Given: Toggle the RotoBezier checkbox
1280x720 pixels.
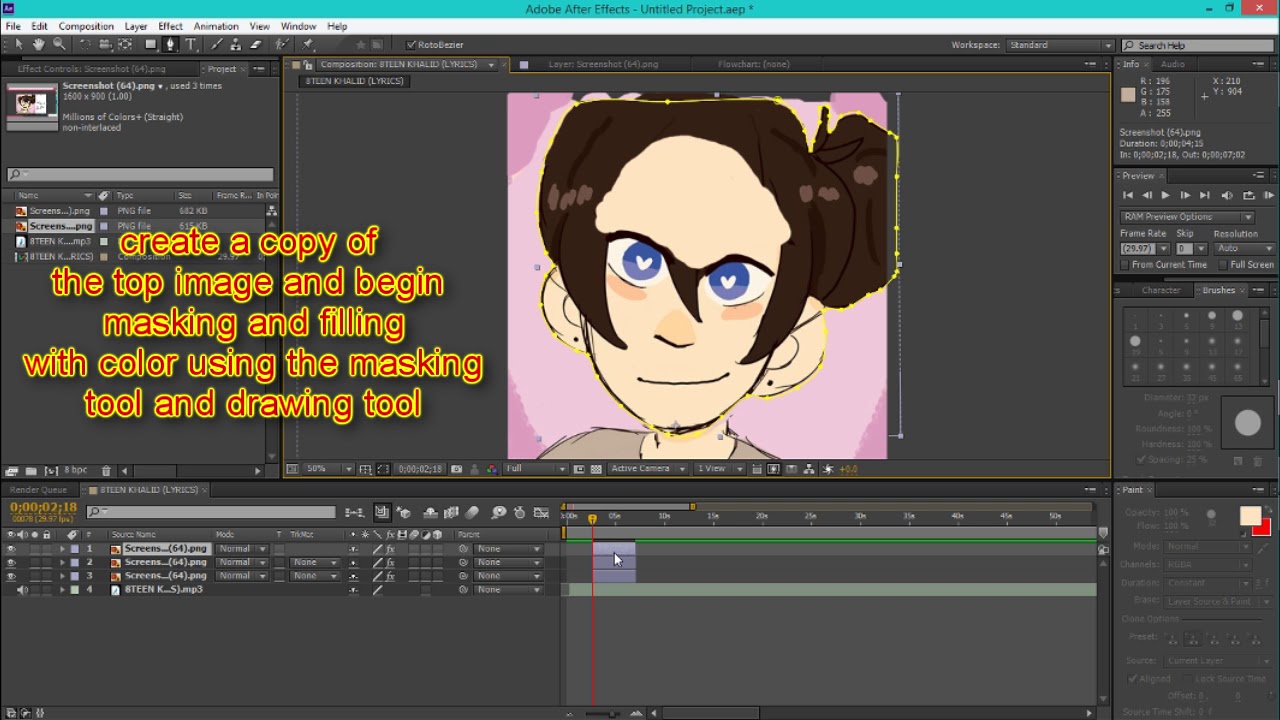Looking at the screenshot, I should tap(411, 45).
